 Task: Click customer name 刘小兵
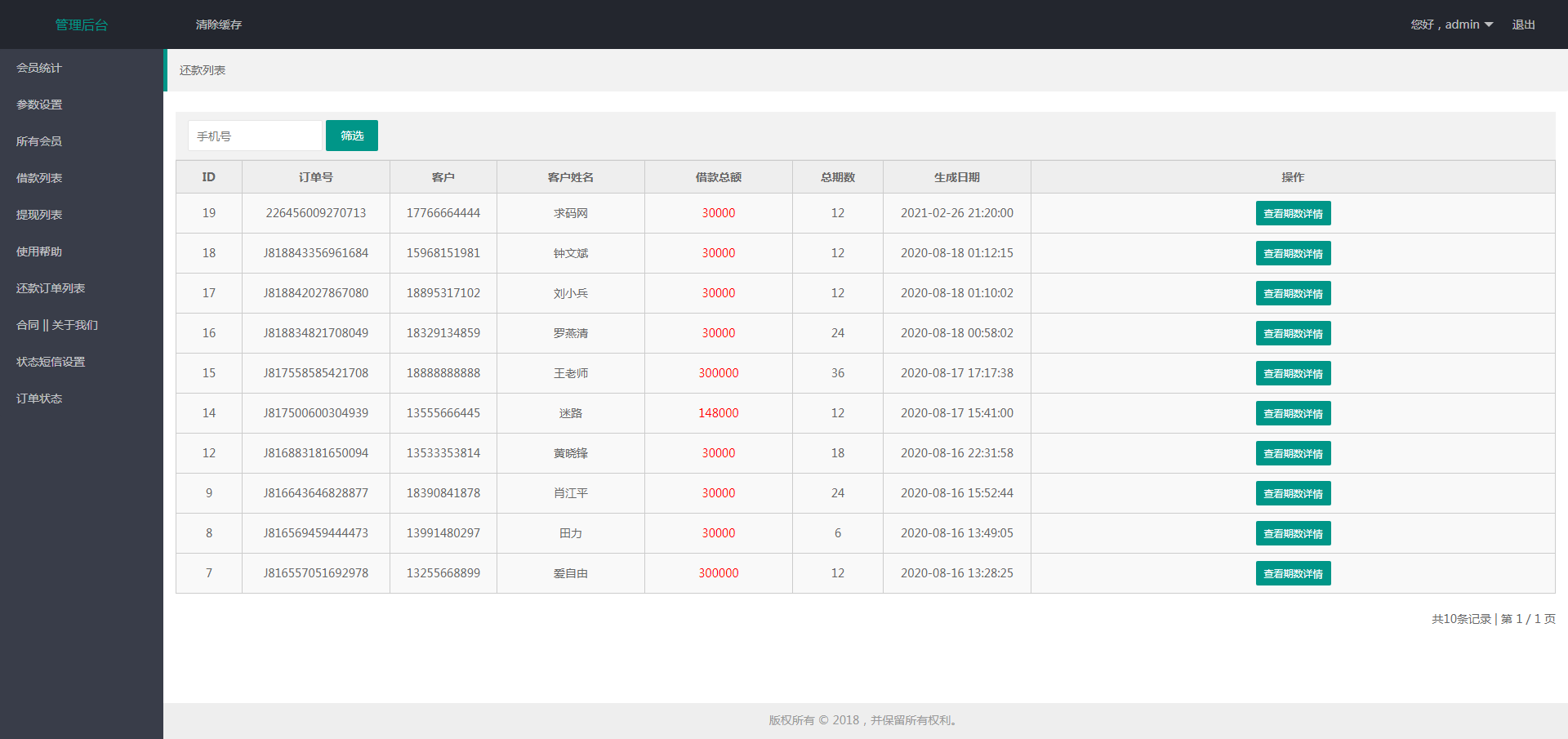point(571,293)
